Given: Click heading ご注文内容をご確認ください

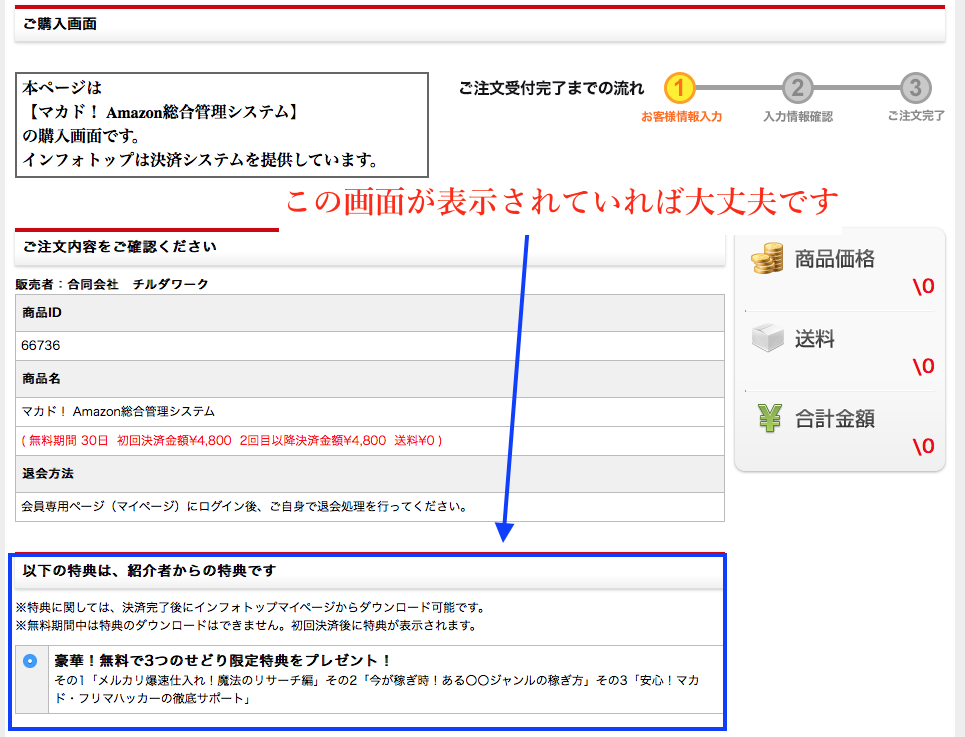Looking at the screenshot, I should pyautogui.click(x=119, y=247).
